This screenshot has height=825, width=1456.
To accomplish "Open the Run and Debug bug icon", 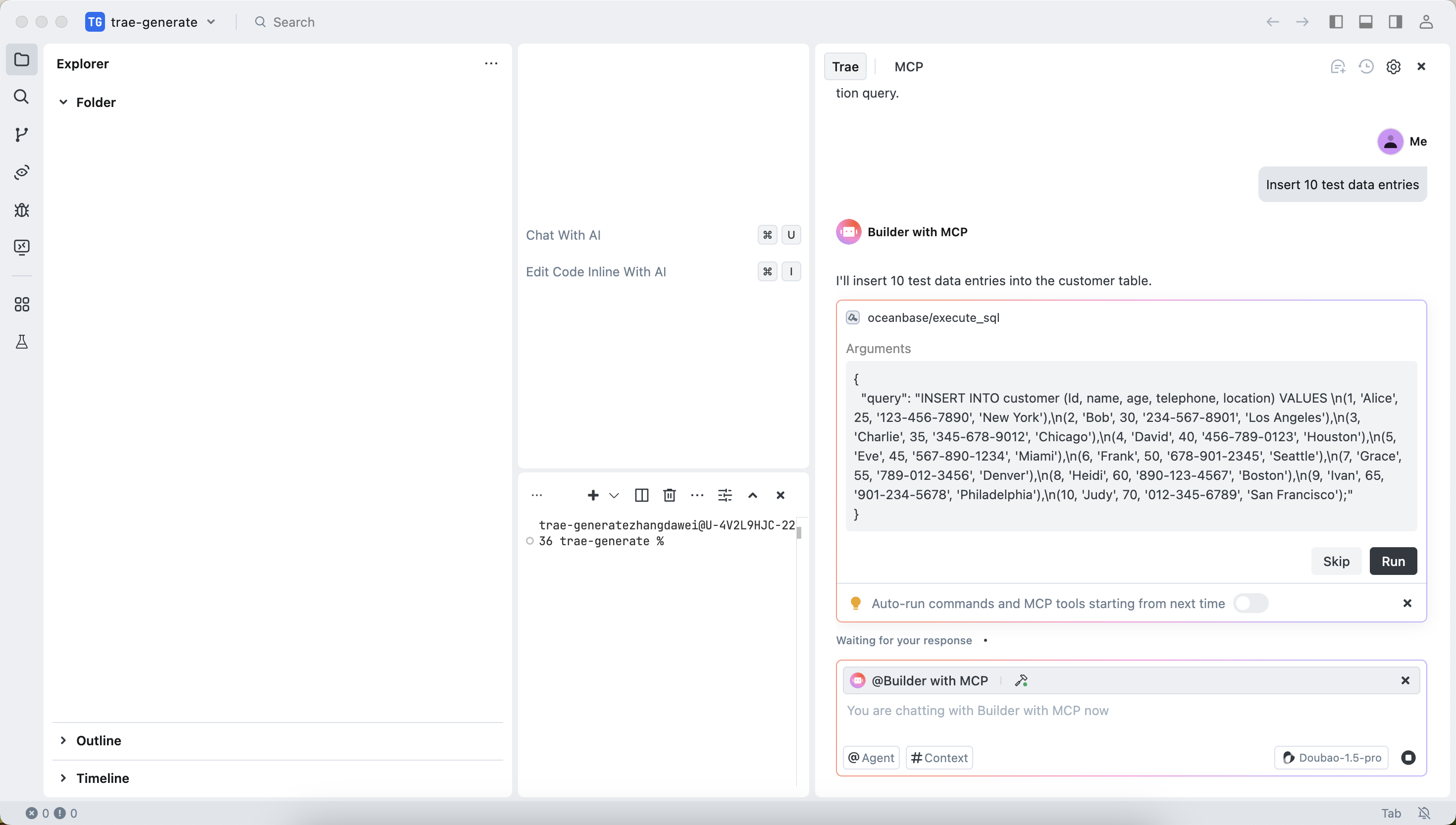I will pyautogui.click(x=21, y=210).
